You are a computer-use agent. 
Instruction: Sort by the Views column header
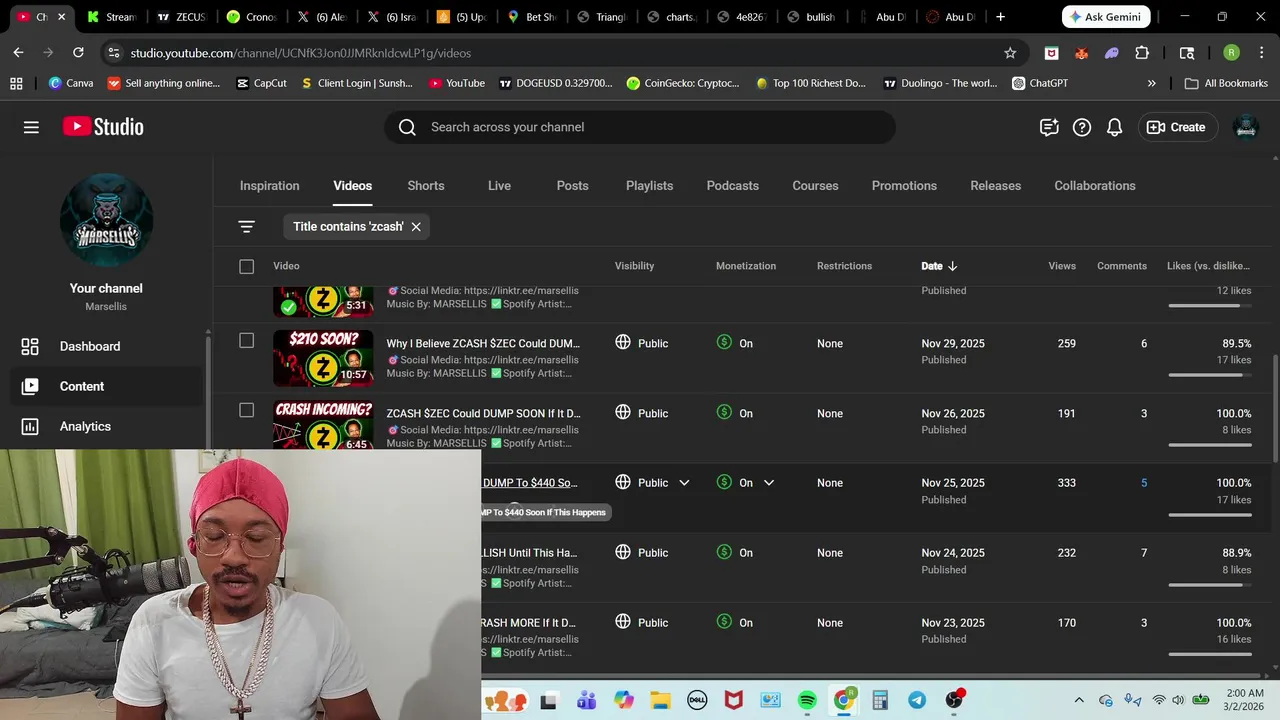(x=1062, y=266)
